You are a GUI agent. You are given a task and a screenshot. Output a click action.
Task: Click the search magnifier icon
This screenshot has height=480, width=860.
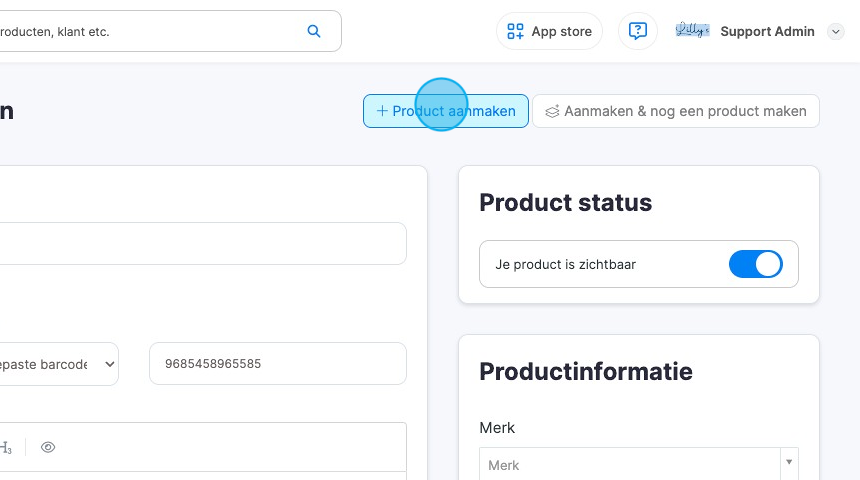(x=314, y=31)
